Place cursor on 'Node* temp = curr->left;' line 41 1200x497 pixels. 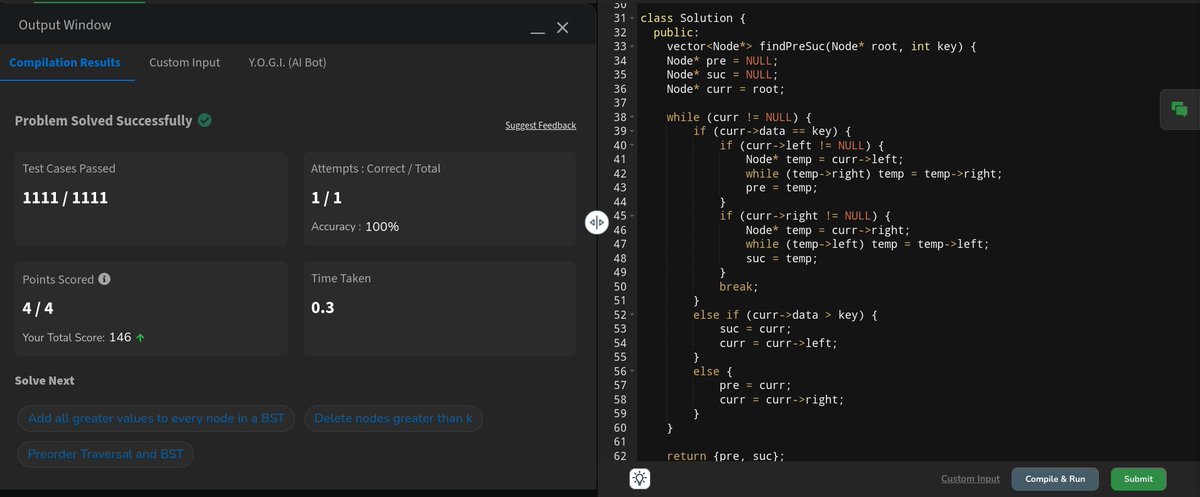tap(824, 159)
